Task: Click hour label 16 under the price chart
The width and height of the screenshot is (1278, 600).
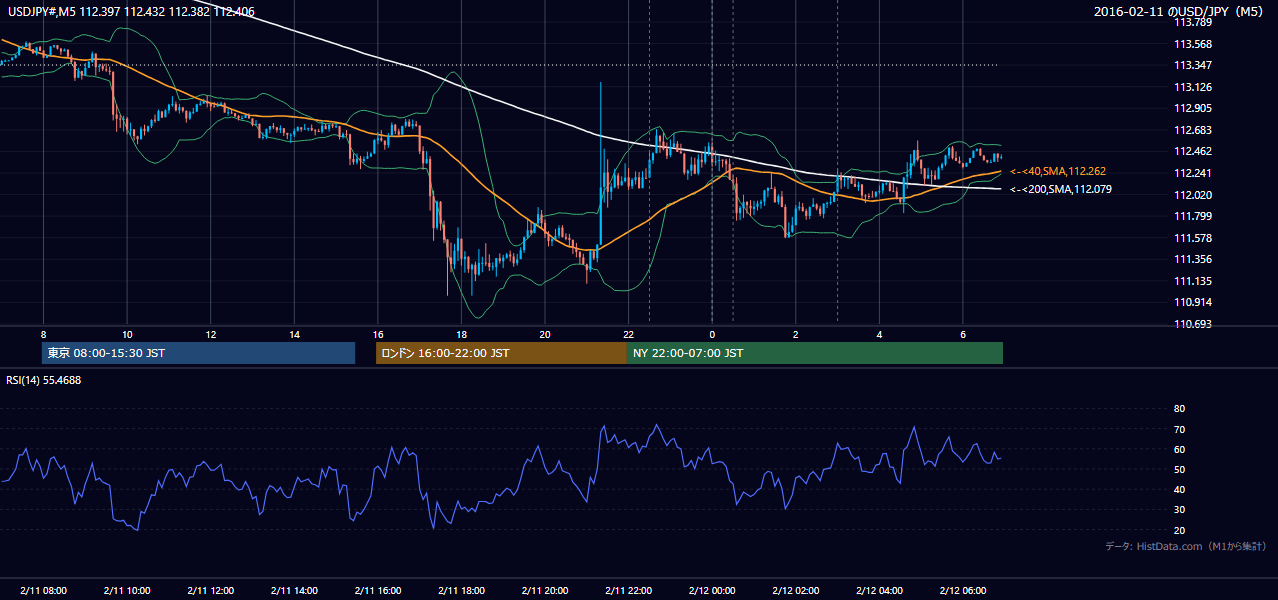Action: 377,334
